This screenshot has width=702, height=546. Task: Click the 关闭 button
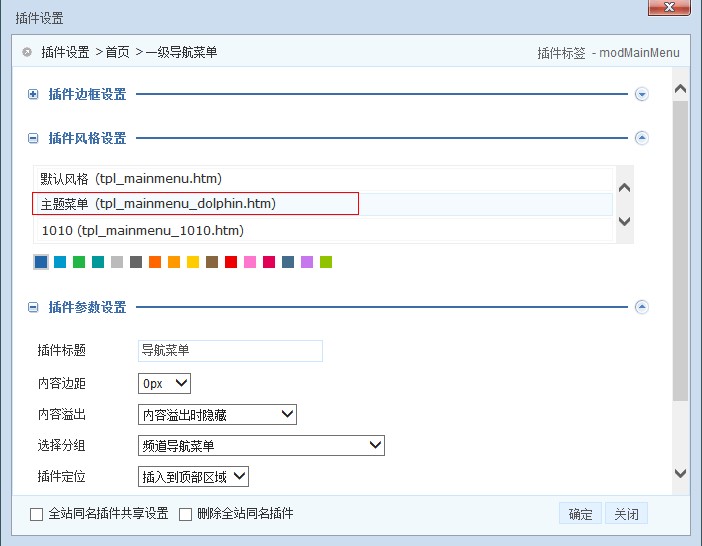626,514
